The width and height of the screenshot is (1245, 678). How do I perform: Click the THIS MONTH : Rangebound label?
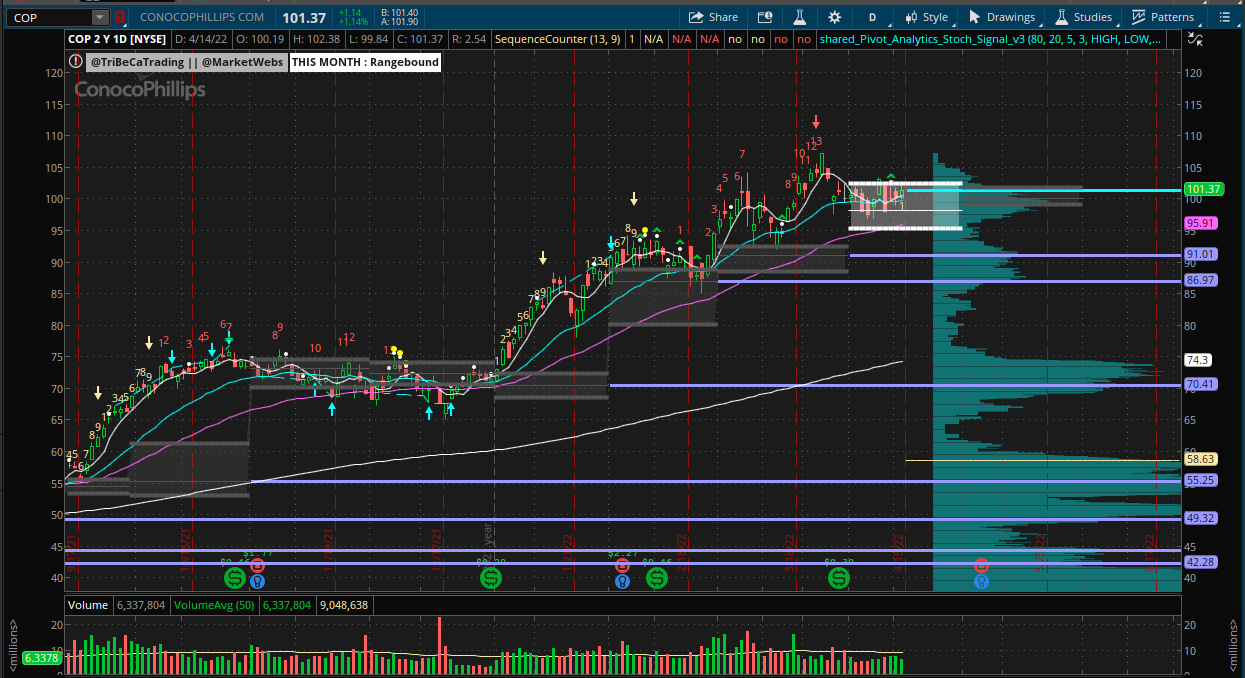[x=365, y=62]
